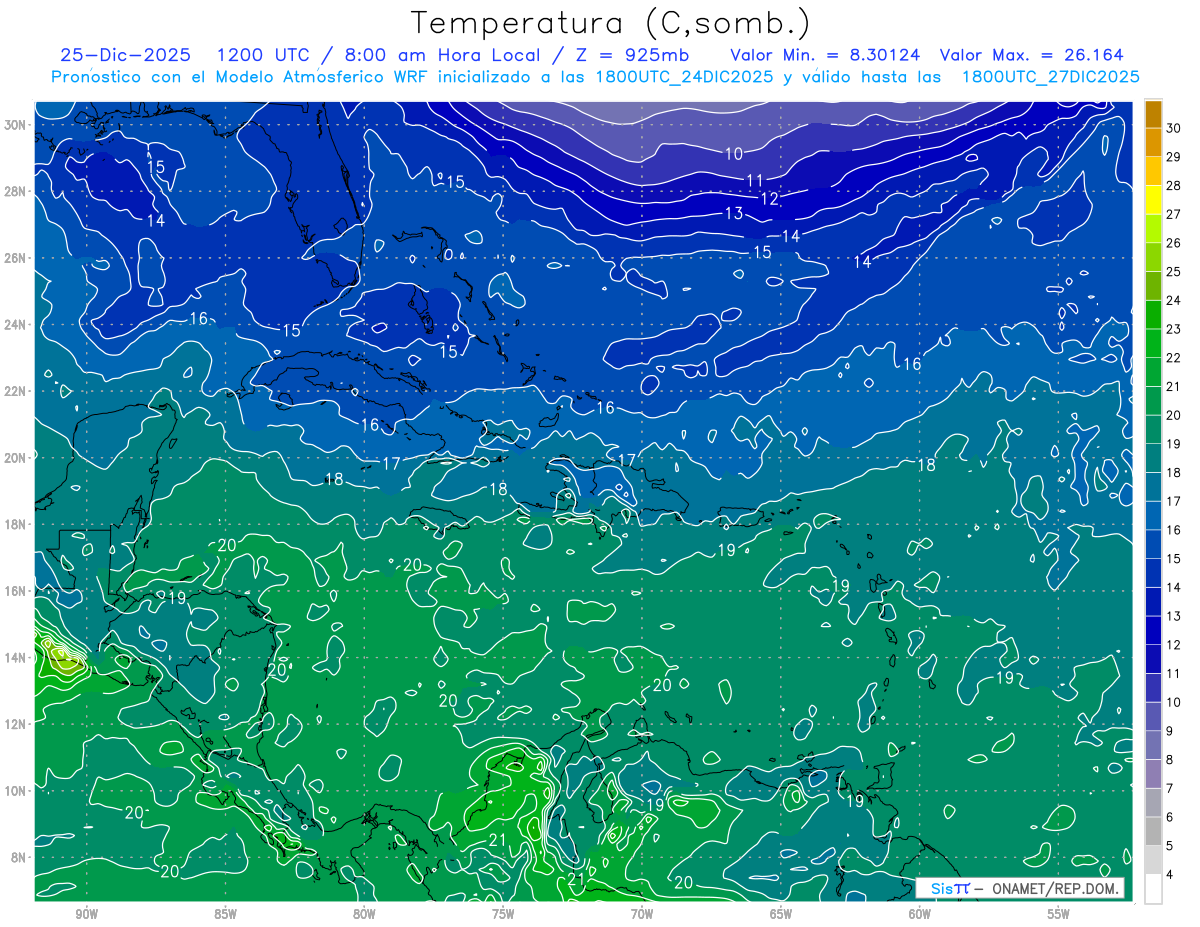Click "Valor Max. = 26.164"
The height and width of the screenshot is (927, 1200).
point(1030,55)
